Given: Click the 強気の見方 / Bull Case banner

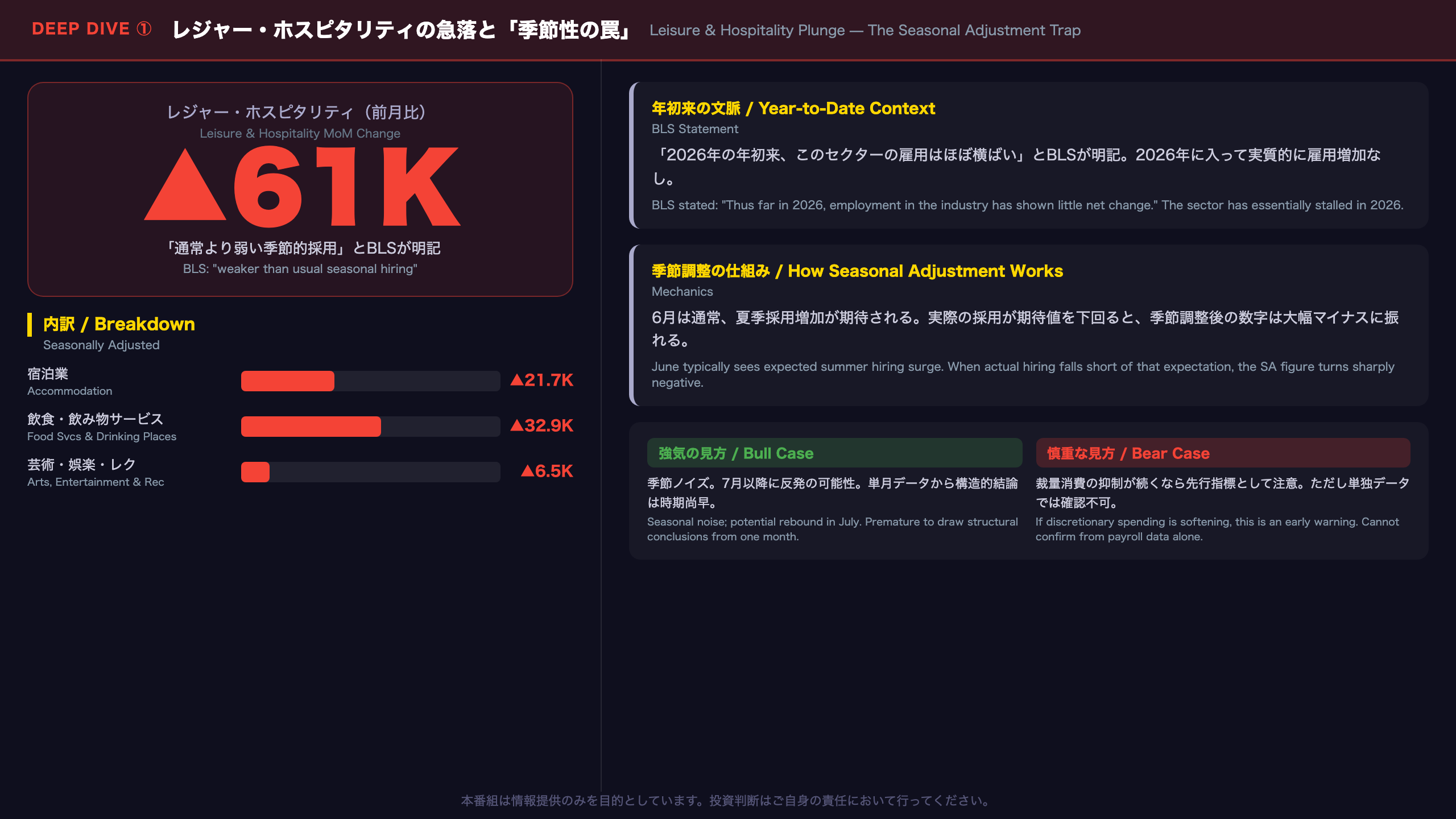Looking at the screenshot, I should click(834, 453).
